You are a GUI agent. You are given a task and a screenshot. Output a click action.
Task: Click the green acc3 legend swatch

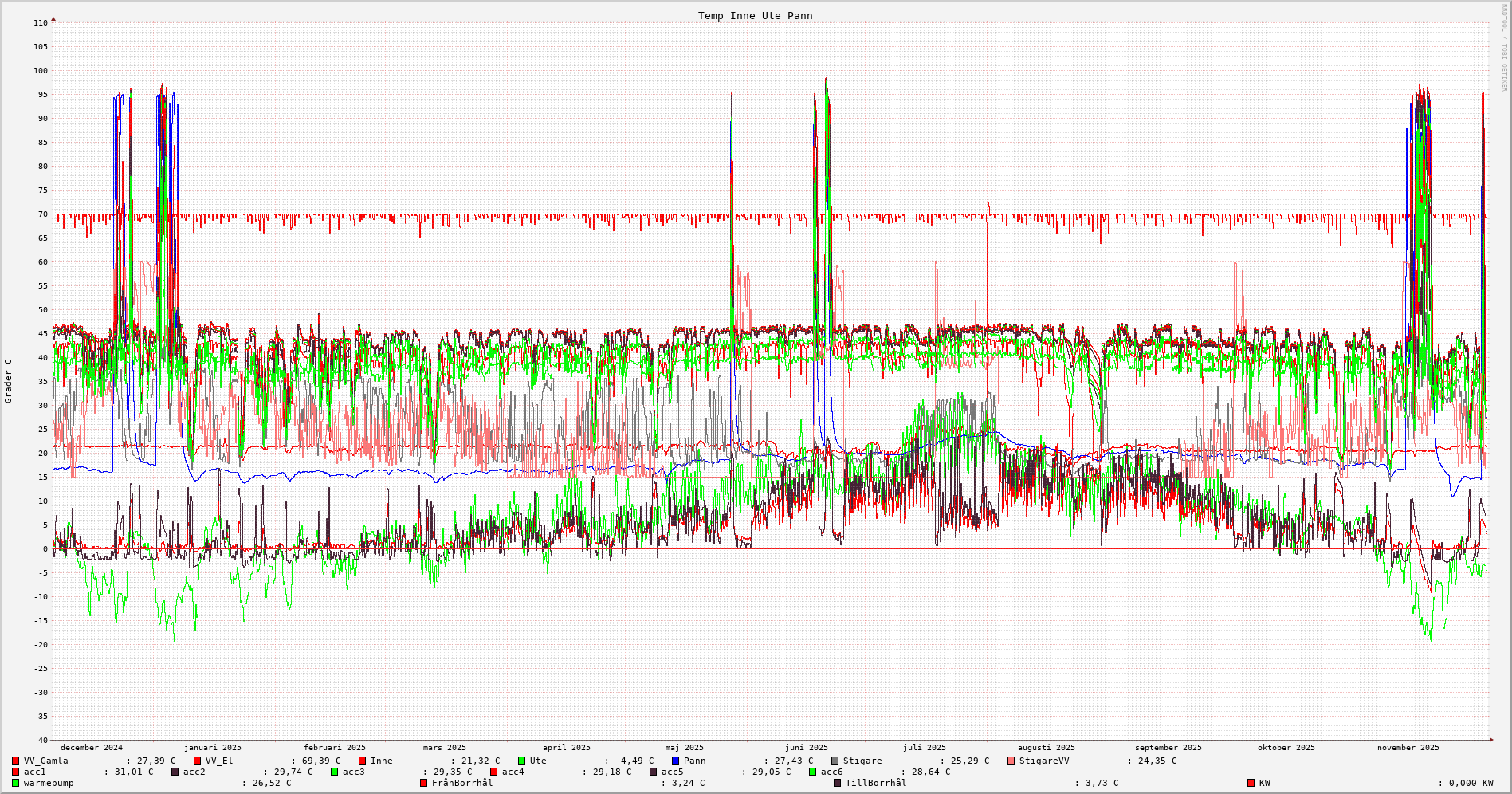(335, 772)
